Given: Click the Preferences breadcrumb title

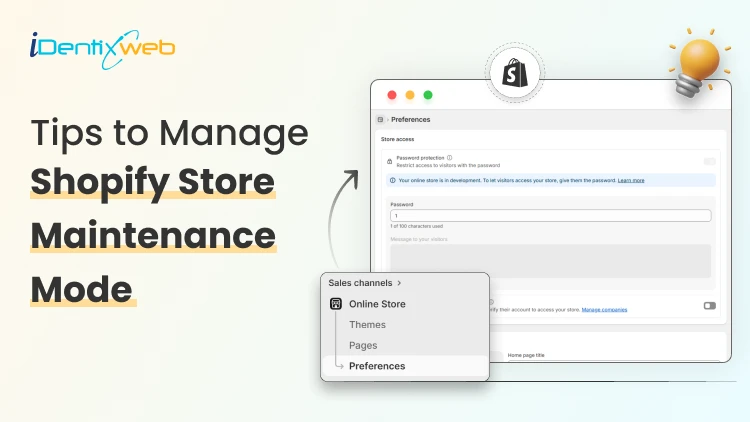Looking at the screenshot, I should pyautogui.click(x=410, y=120).
